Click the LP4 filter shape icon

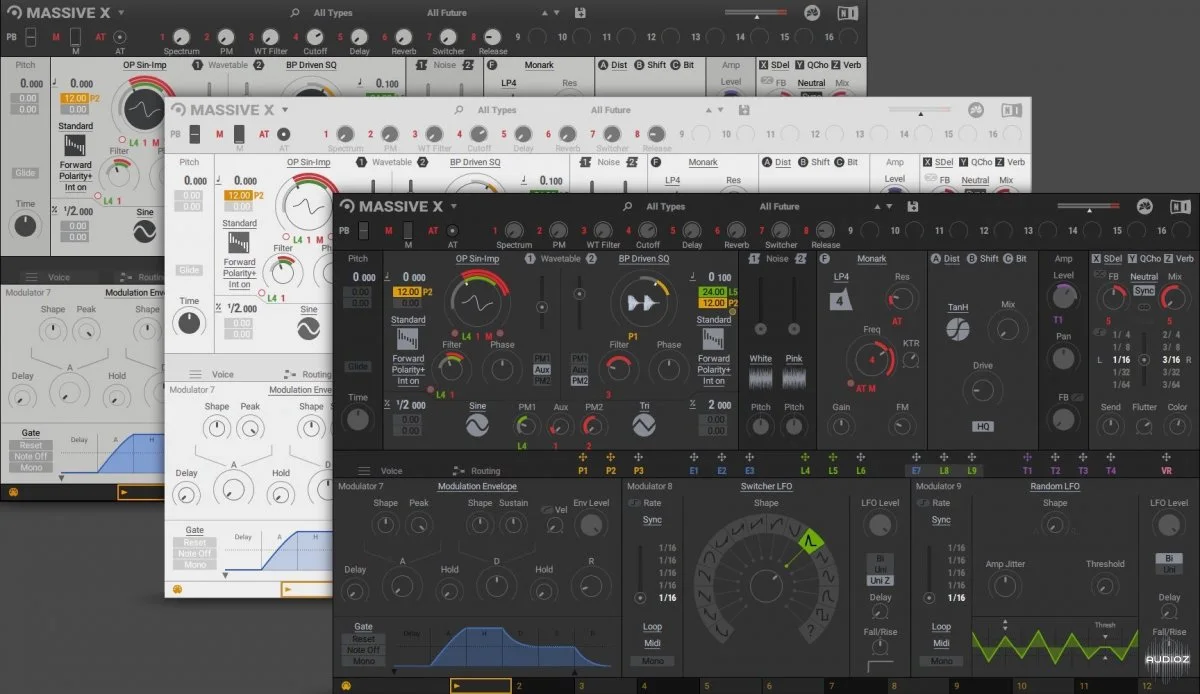click(x=841, y=300)
